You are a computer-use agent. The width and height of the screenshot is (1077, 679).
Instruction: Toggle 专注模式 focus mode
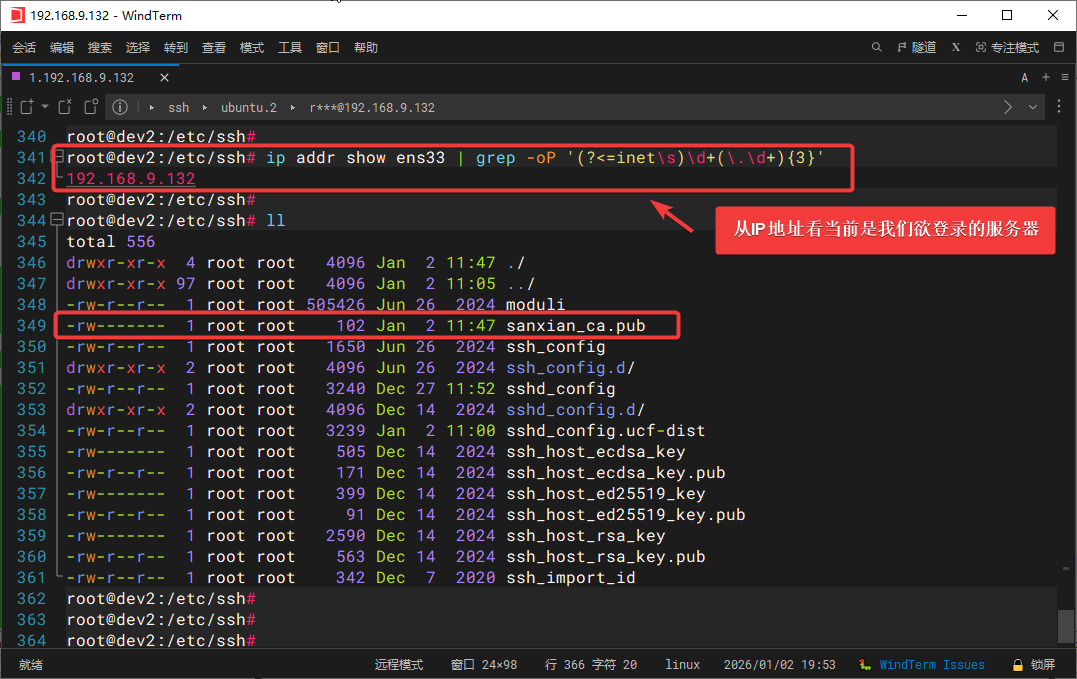click(1007, 47)
